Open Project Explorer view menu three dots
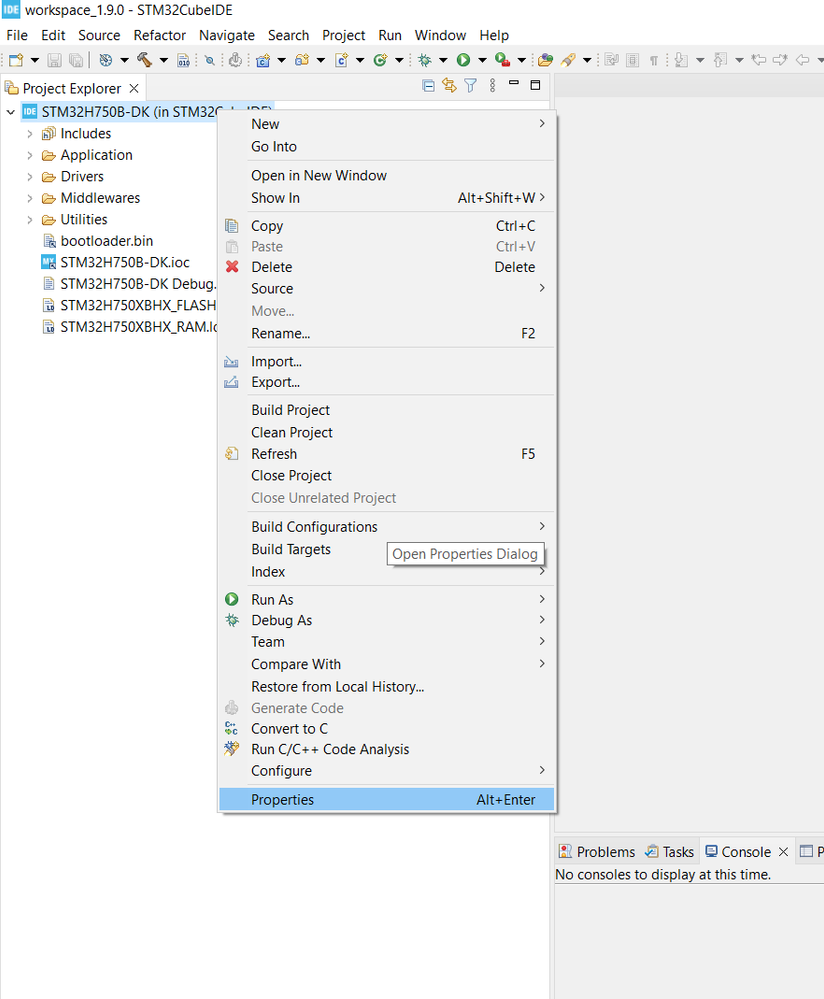This screenshot has height=999, width=824. pos(492,85)
